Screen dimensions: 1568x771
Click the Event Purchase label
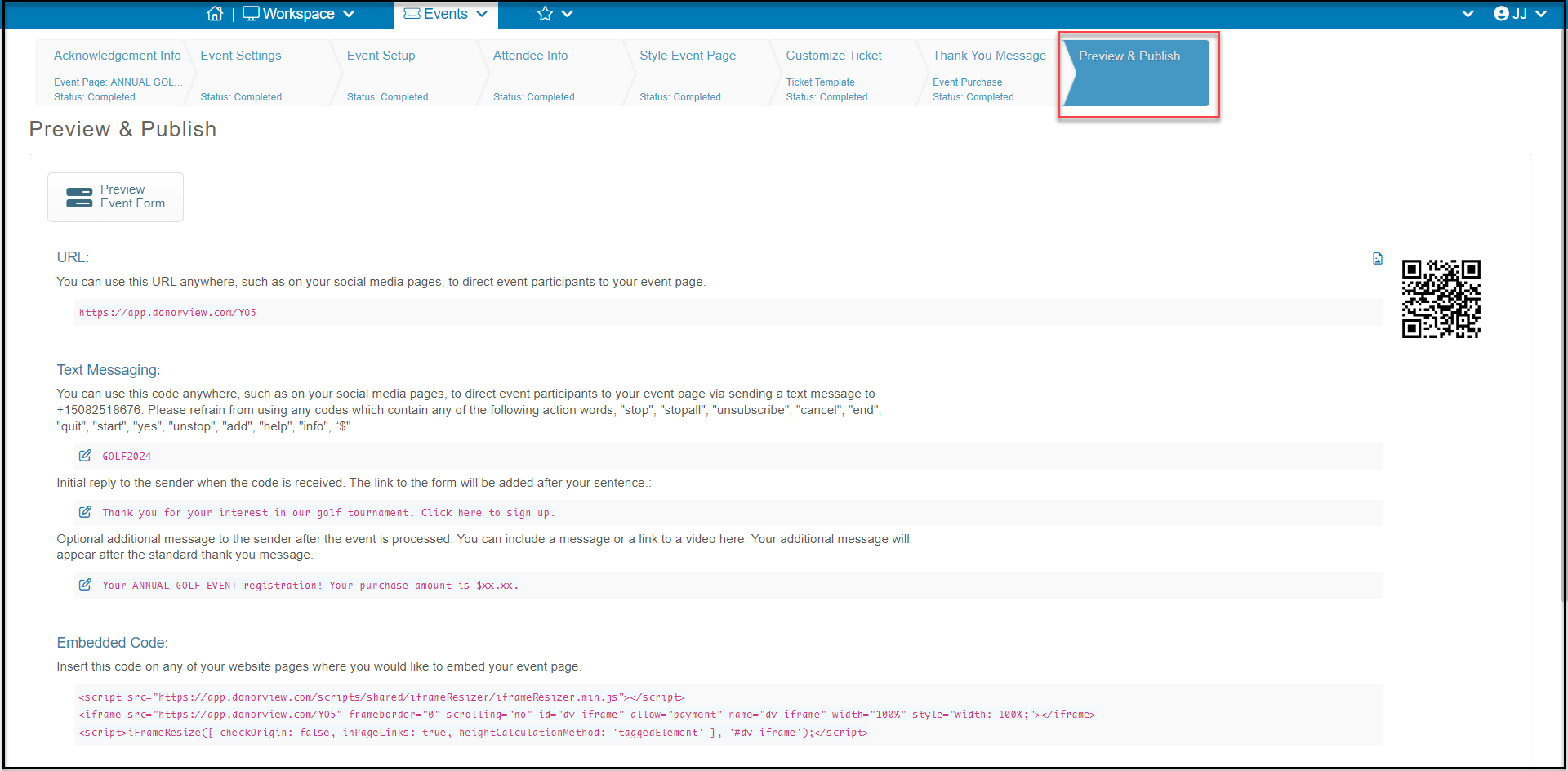967,82
